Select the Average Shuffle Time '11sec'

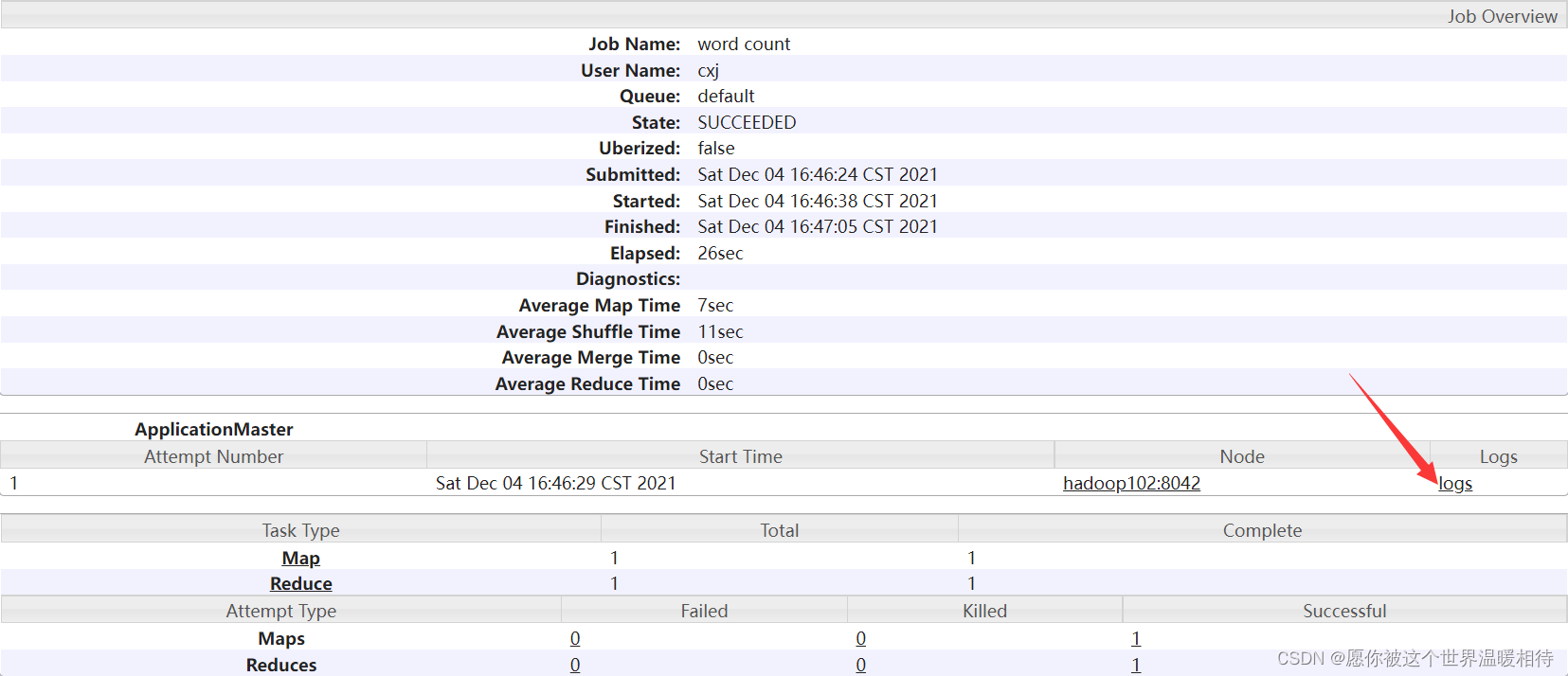click(720, 332)
